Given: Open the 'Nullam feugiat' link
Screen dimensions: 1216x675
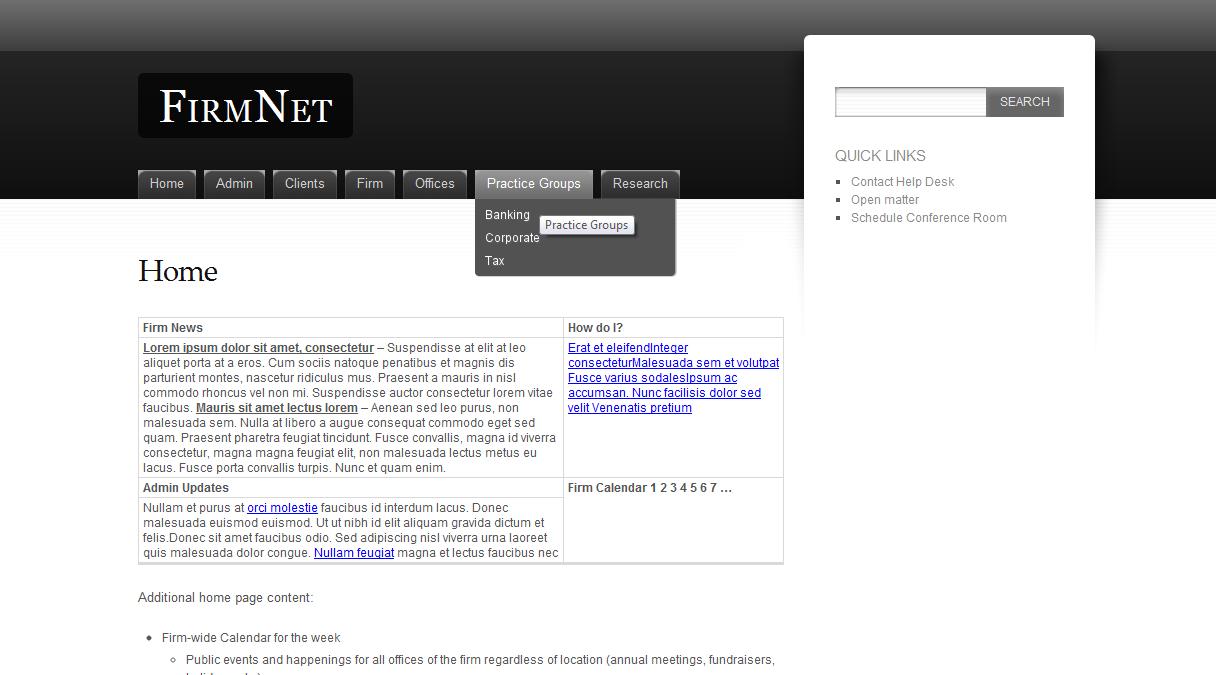Looking at the screenshot, I should (354, 553).
